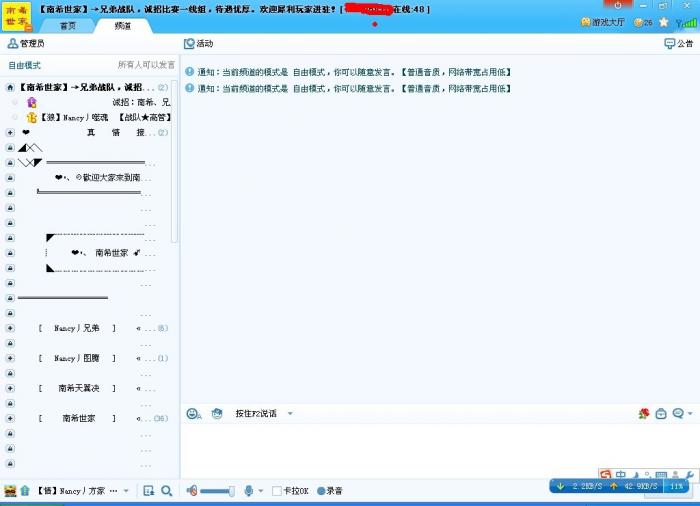Open the 活动 activities panel
Viewport: 700px width, 506px height.
199,43
